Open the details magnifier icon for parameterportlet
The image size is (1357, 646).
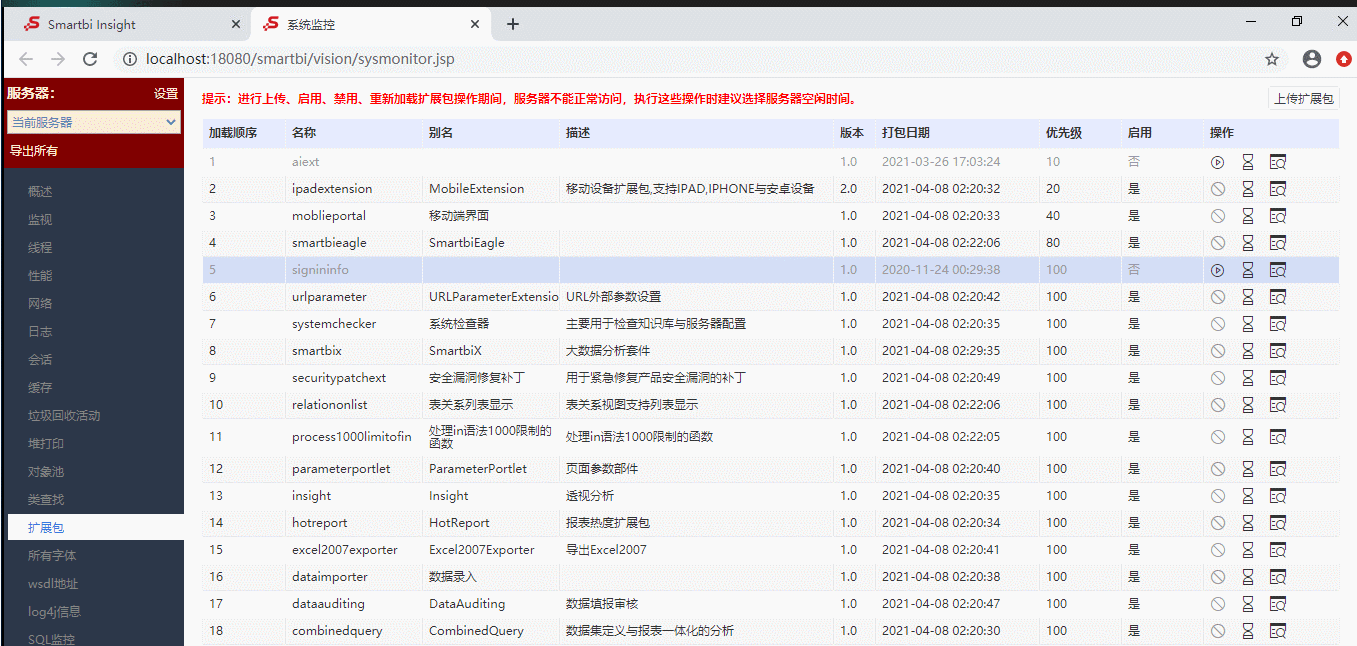pyautogui.click(x=1277, y=469)
